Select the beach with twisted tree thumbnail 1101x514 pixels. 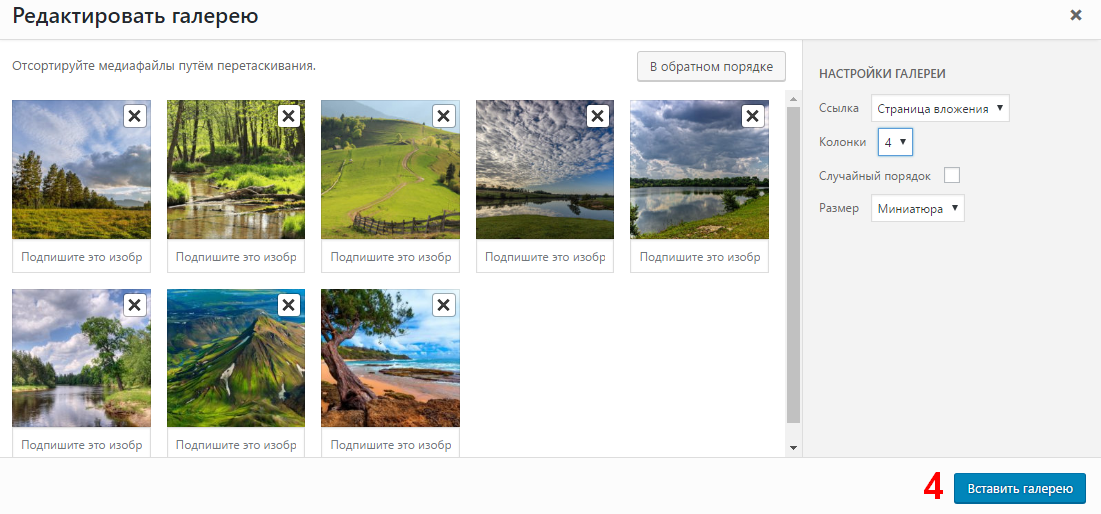pyautogui.click(x=390, y=358)
